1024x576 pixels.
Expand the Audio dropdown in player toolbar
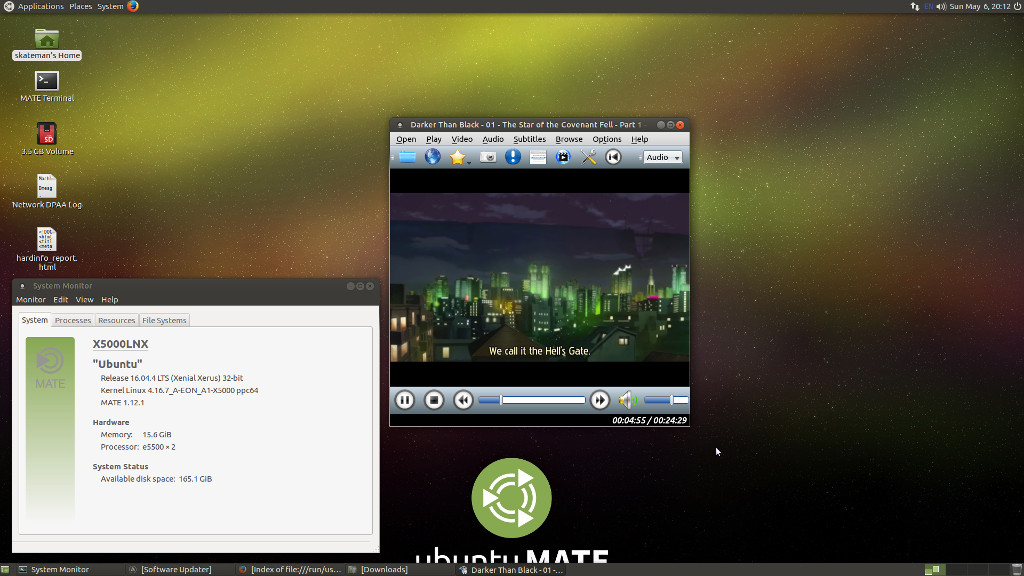point(662,157)
